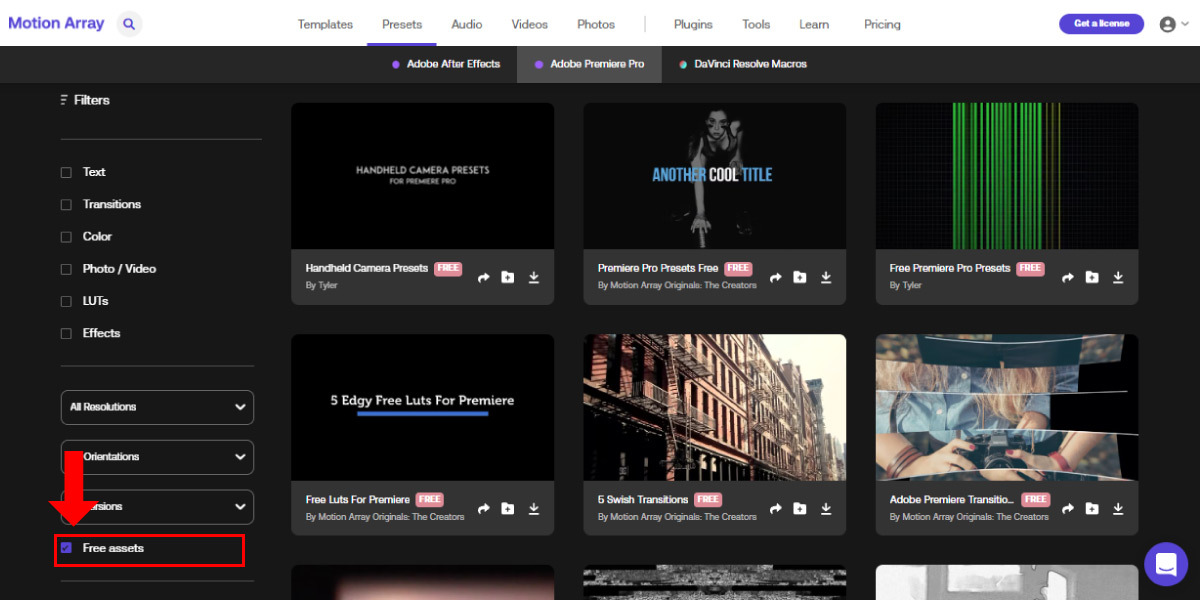Check the Effects filter box
Viewport: 1200px width, 600px height.
click(66, 333)
